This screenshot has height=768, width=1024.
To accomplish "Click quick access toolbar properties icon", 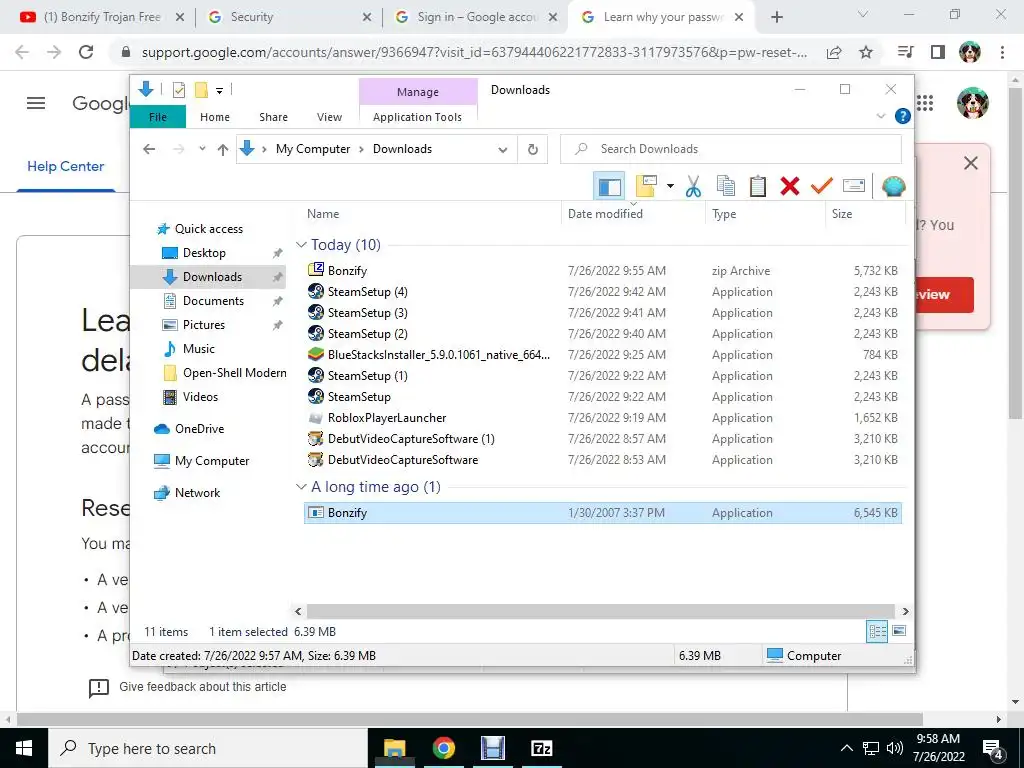I will [x=178, y=90].
